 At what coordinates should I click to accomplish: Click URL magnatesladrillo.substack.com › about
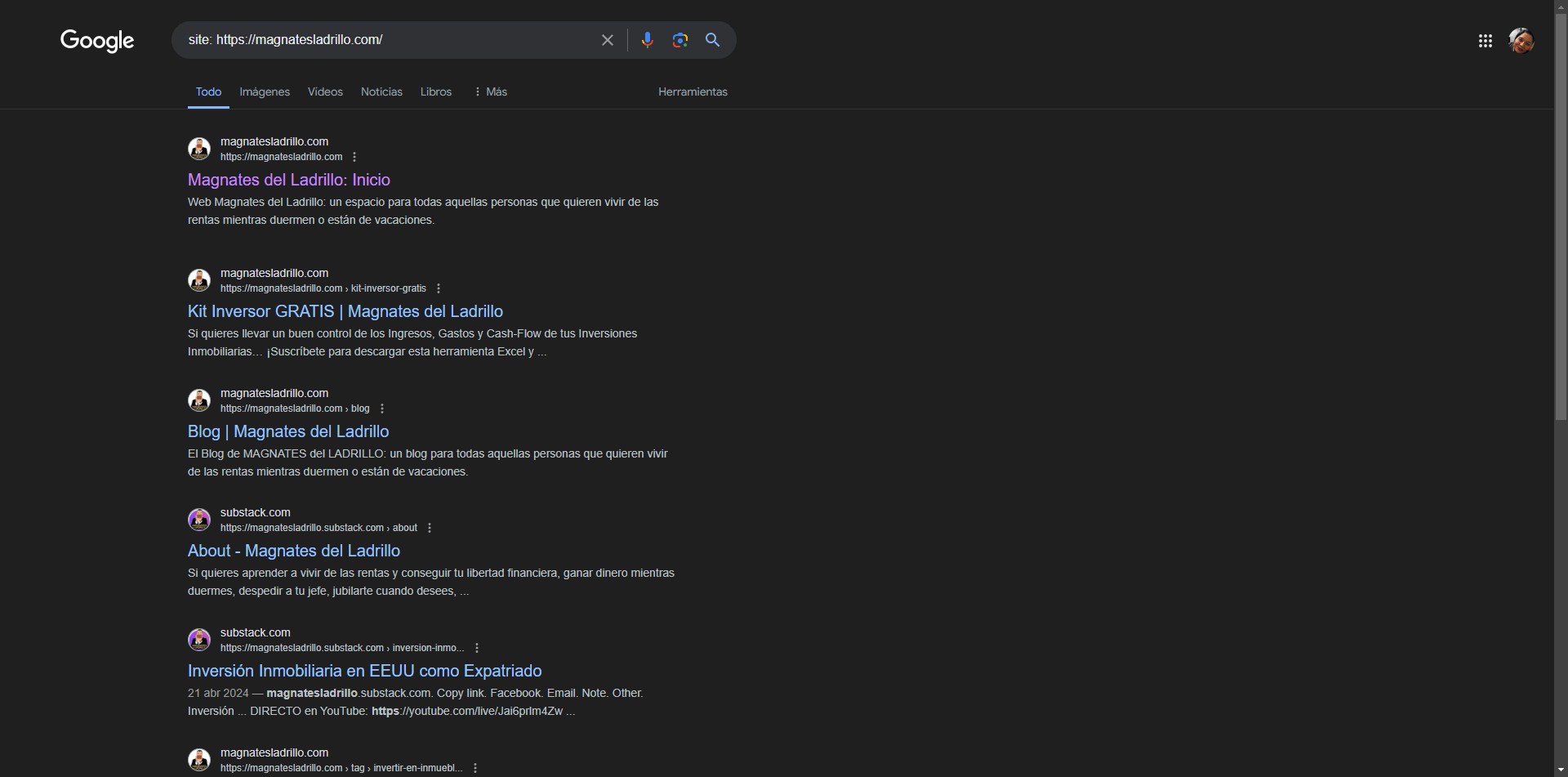click(x=318, y=528)
